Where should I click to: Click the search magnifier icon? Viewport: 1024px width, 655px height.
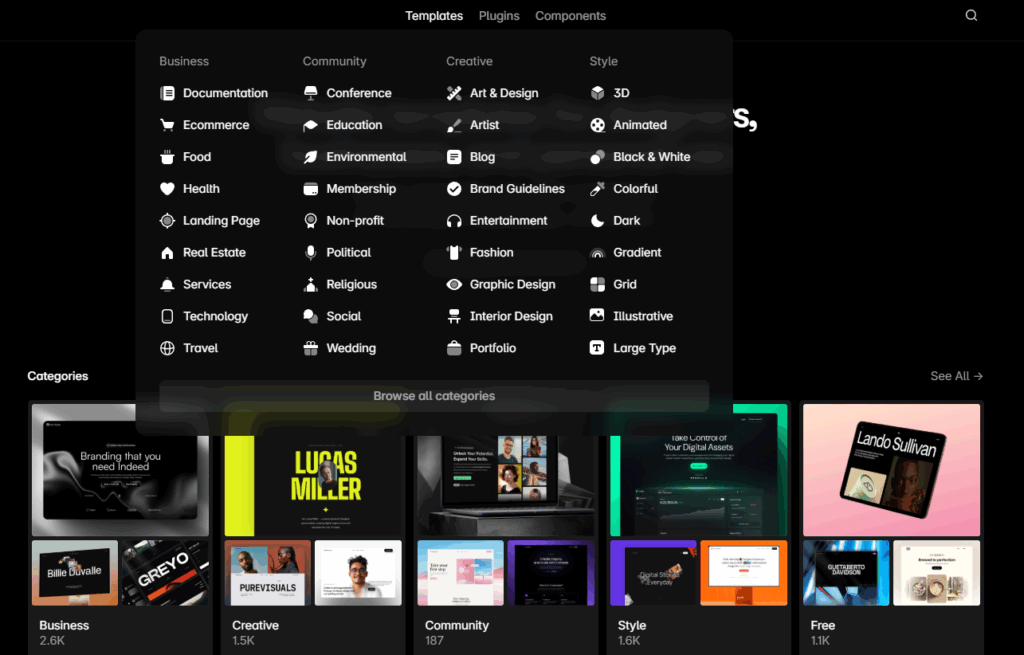tap(971, 16)
